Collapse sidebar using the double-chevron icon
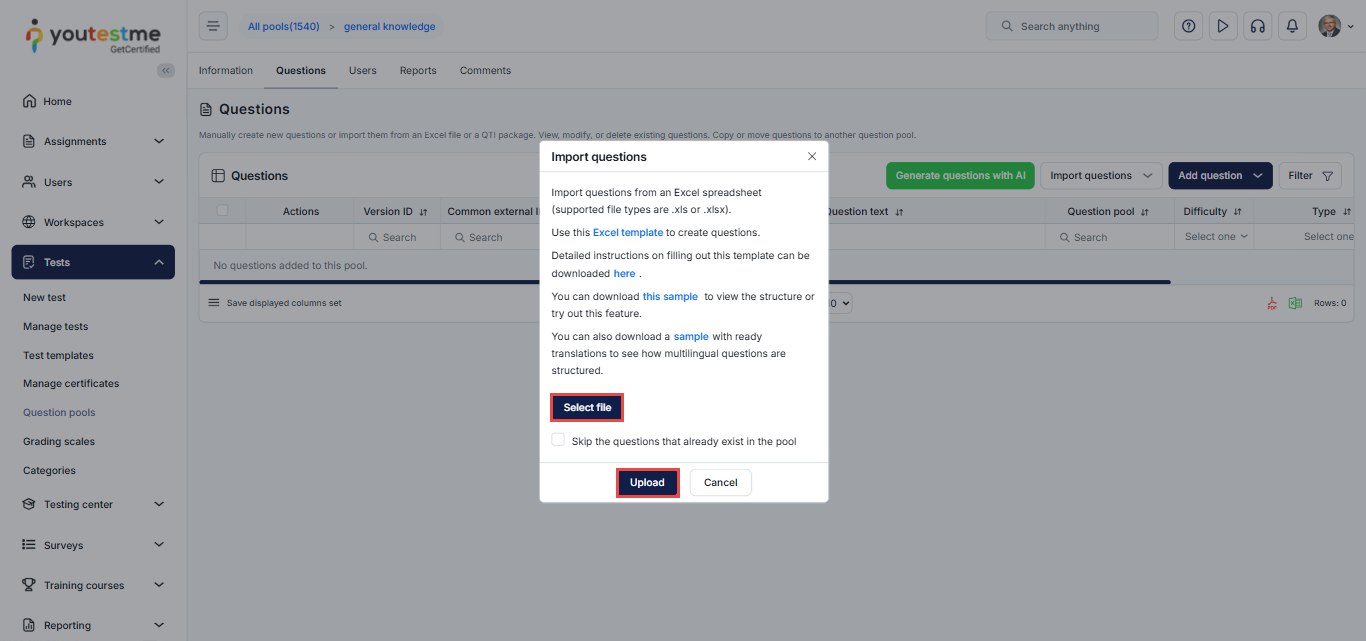The width and height of the screenshot is (1366, 641). (166, 70)
